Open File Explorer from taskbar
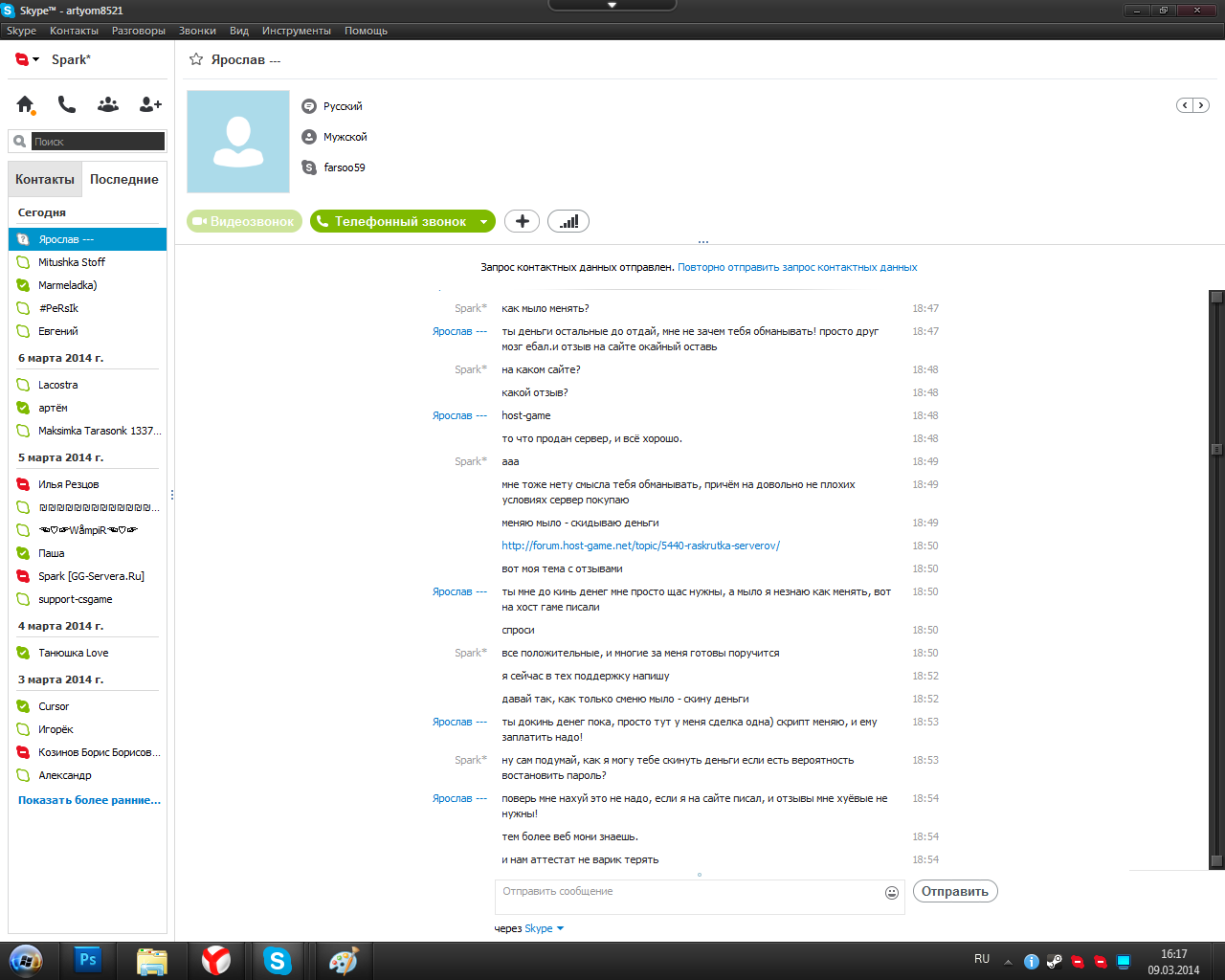 point(151,960)
